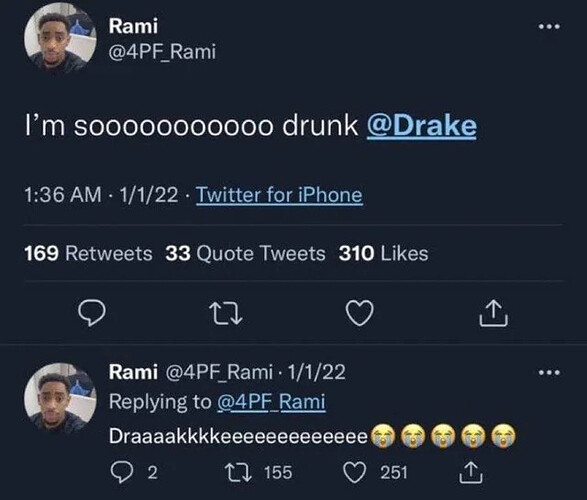View the 169 Retweets list
The height and width of the screenshot is (500, 587).
(x=88, y=253)
